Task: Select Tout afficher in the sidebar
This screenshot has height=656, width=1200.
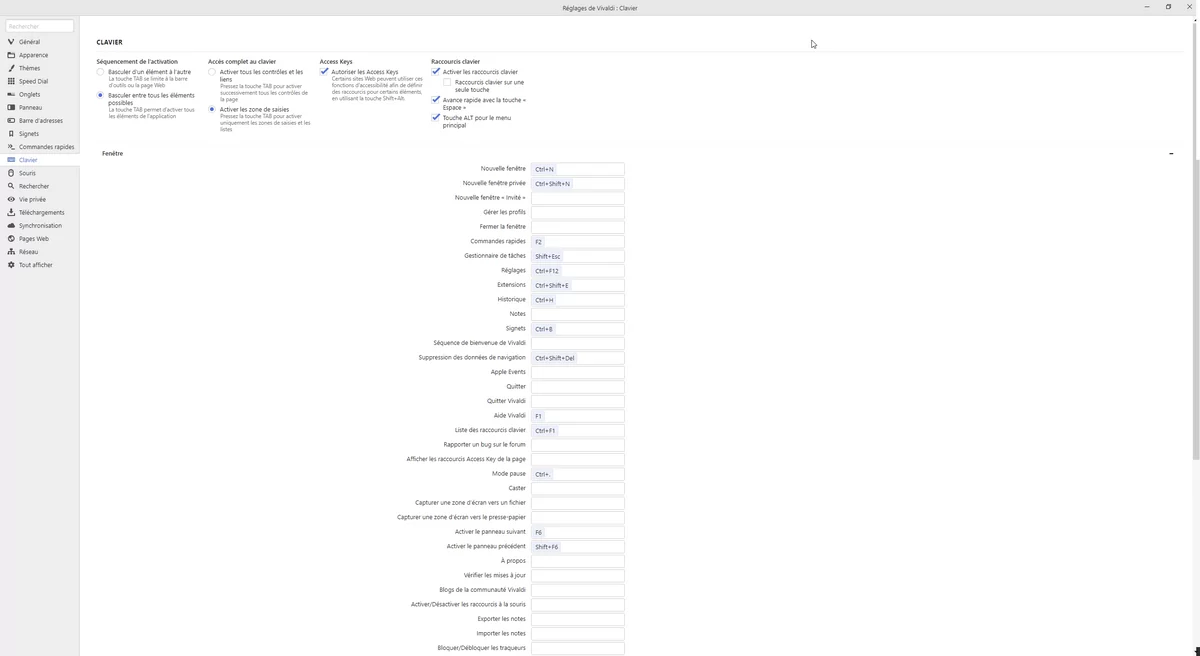Action: click(x=40, y=265)
